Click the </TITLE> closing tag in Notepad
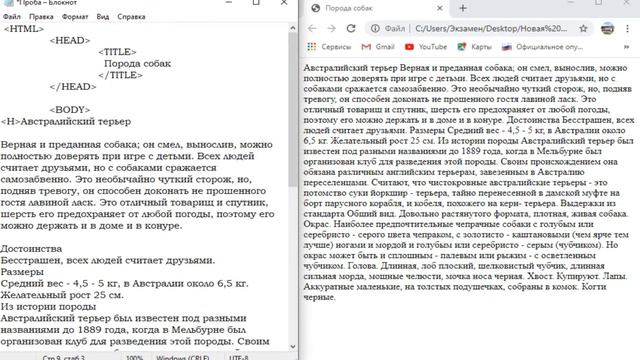 click(120, 75)
